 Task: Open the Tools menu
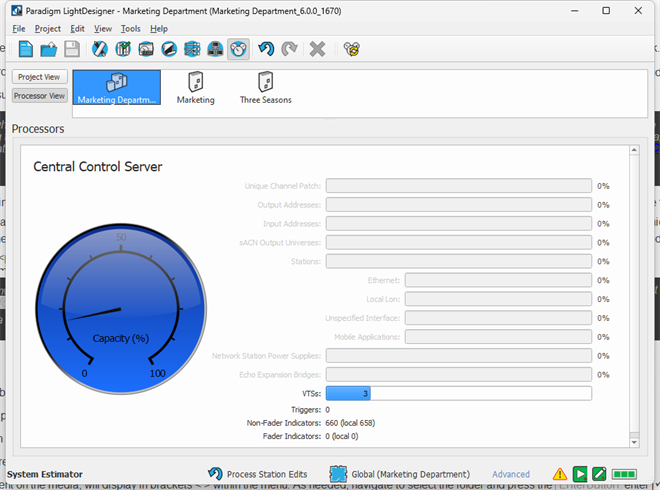click(x=130, y=29)
